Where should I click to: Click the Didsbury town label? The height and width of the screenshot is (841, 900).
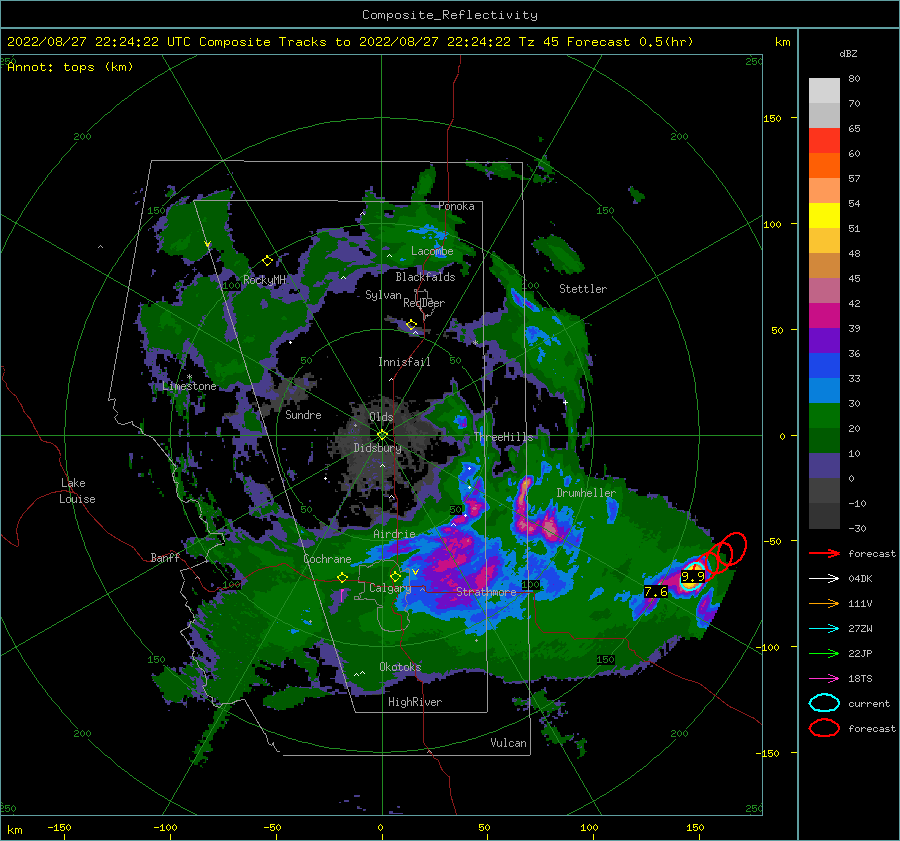[377, 448]
